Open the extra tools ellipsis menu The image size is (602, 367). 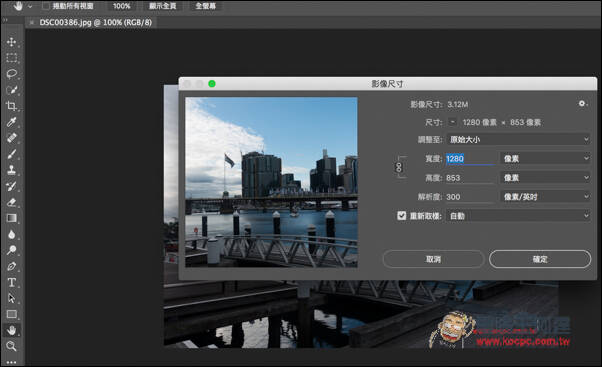12,362
